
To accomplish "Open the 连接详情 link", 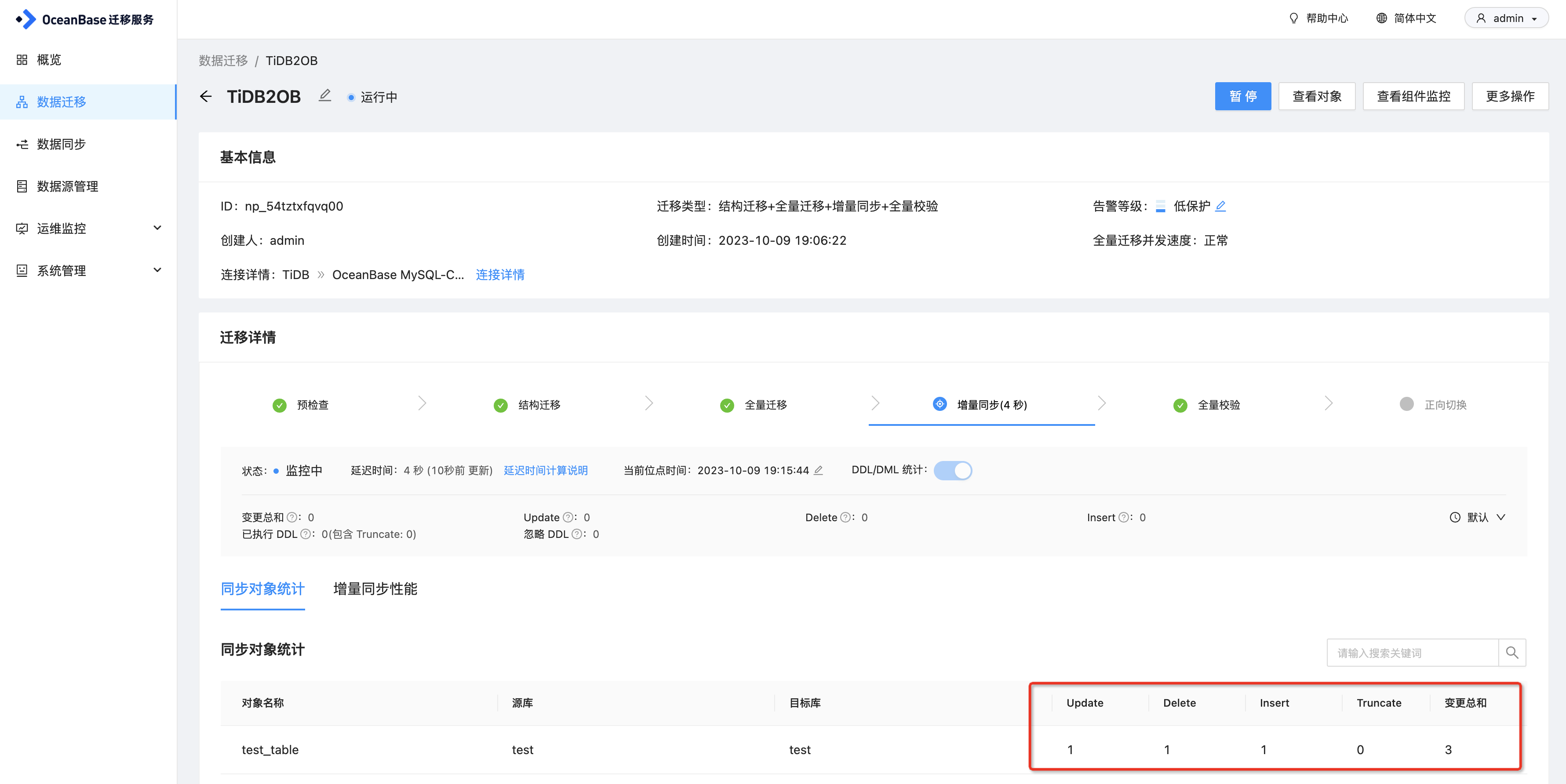I will click(x=500, y=275).
